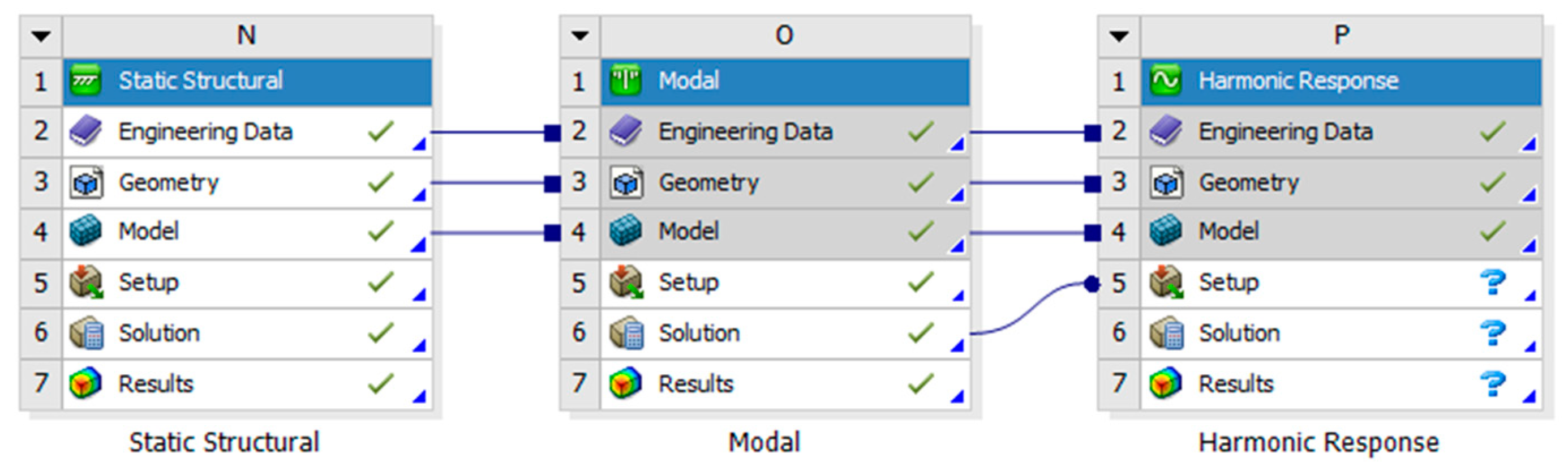This screenshot has width=1568, height=470.
Task: Click the checkmark next to Modal Setup
Action: 921,283
